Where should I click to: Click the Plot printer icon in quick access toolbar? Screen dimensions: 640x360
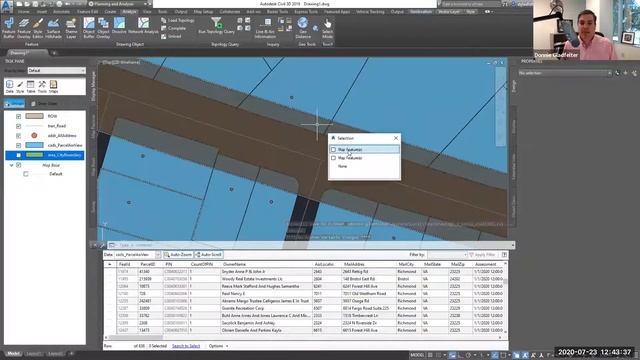(x=59, y=4)
